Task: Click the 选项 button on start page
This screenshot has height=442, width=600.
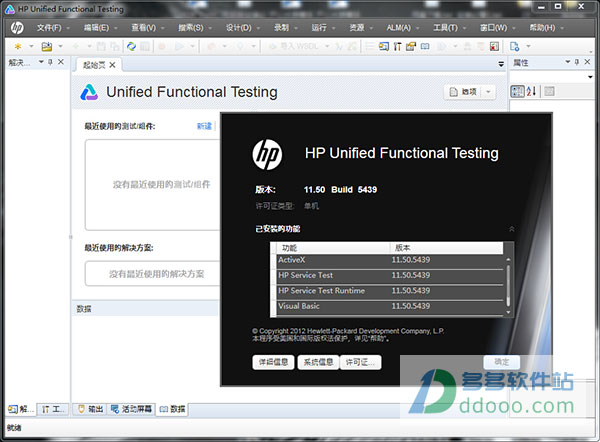Action: click(463, 92)
